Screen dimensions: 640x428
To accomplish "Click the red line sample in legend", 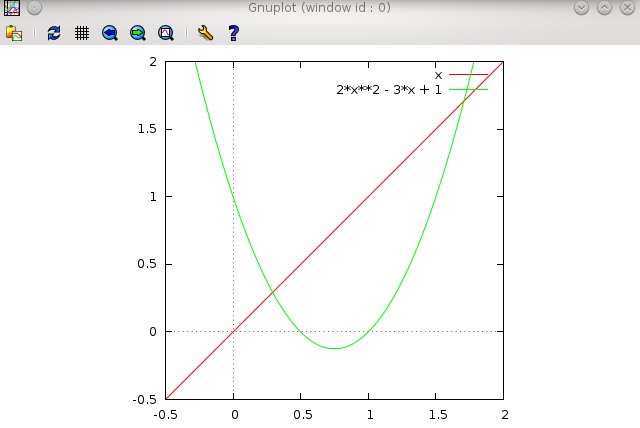I will point(468,75).
